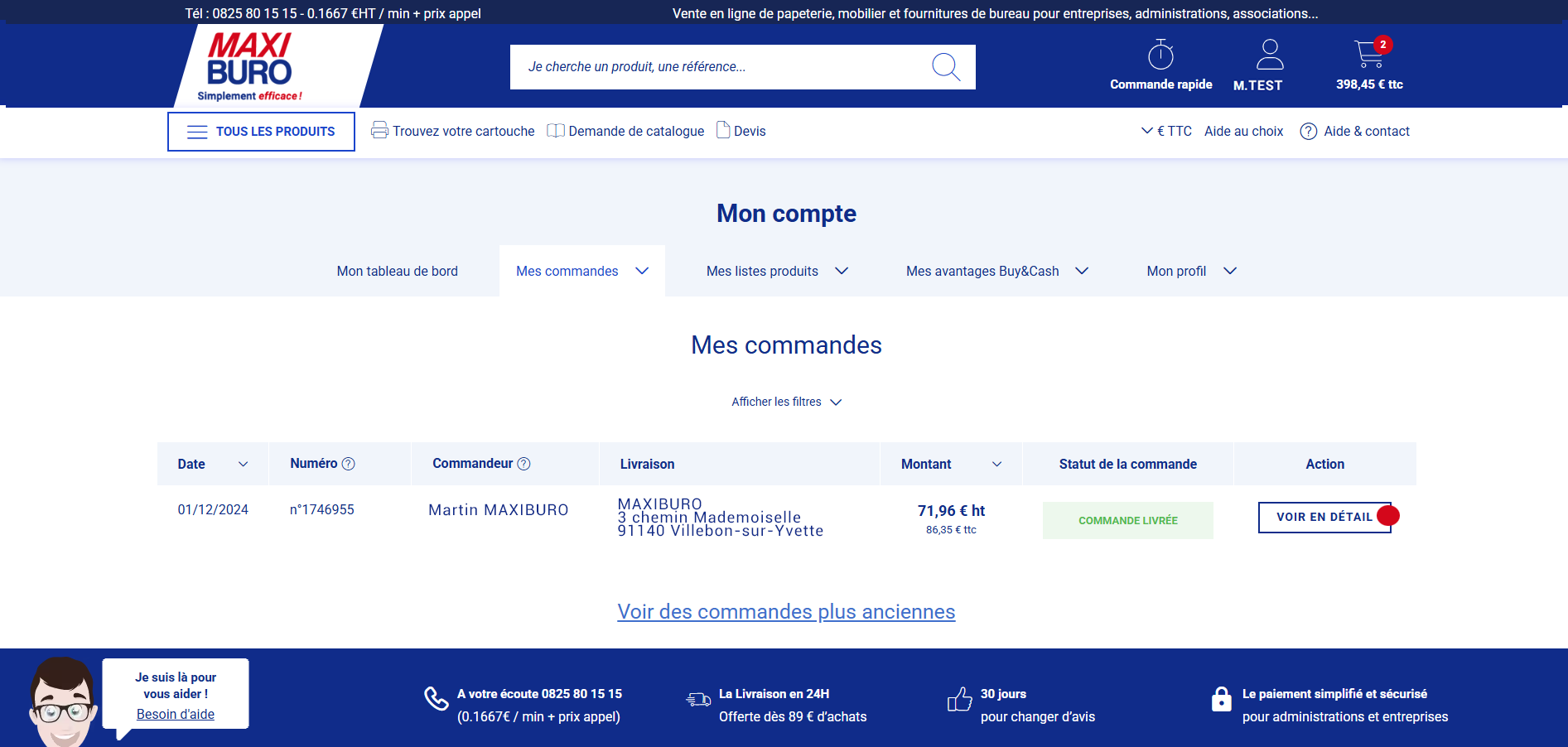Click the question mark Aide & contact icon
Image resolution: width=1568 pixels, height=747 pixels.
point(1309,132)
